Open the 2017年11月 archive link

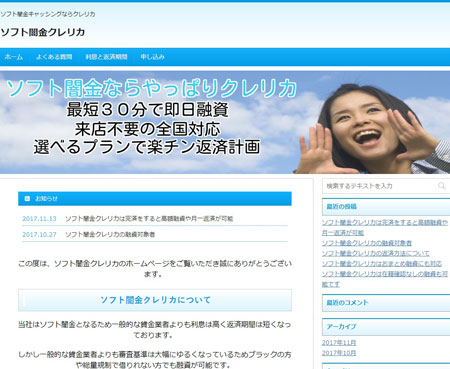coord(339,343)
